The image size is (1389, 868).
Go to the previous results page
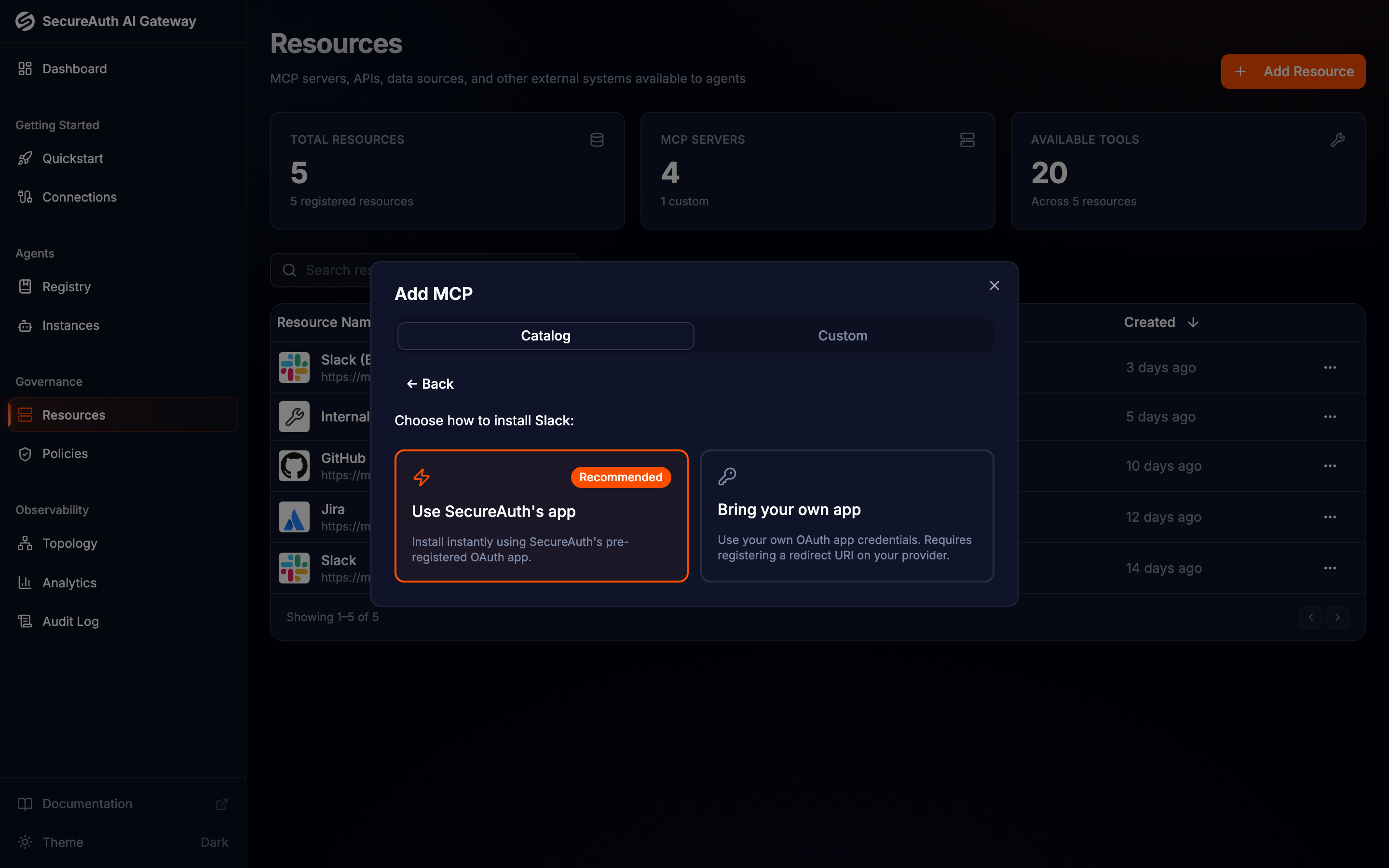pyautogui.click(x=1310, y=617)
